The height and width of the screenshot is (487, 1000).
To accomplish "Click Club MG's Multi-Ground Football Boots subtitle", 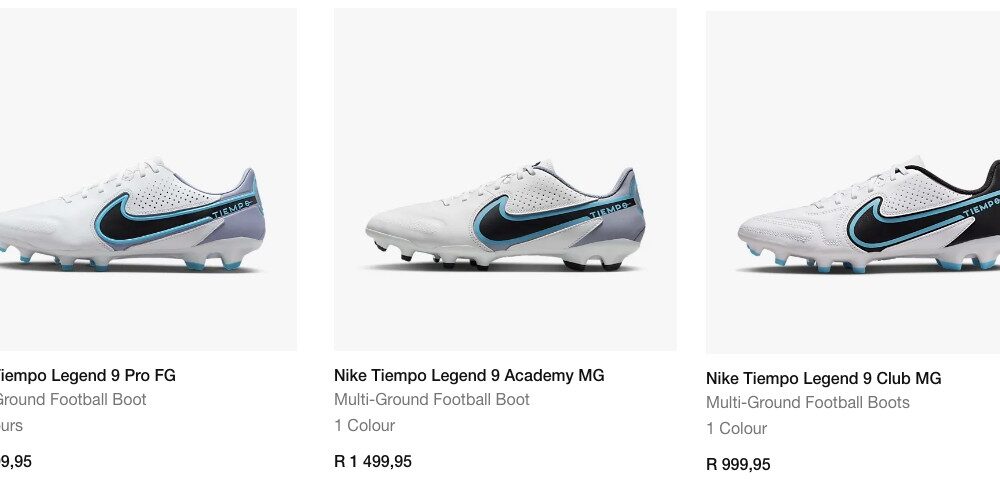I will click(808, 403).
